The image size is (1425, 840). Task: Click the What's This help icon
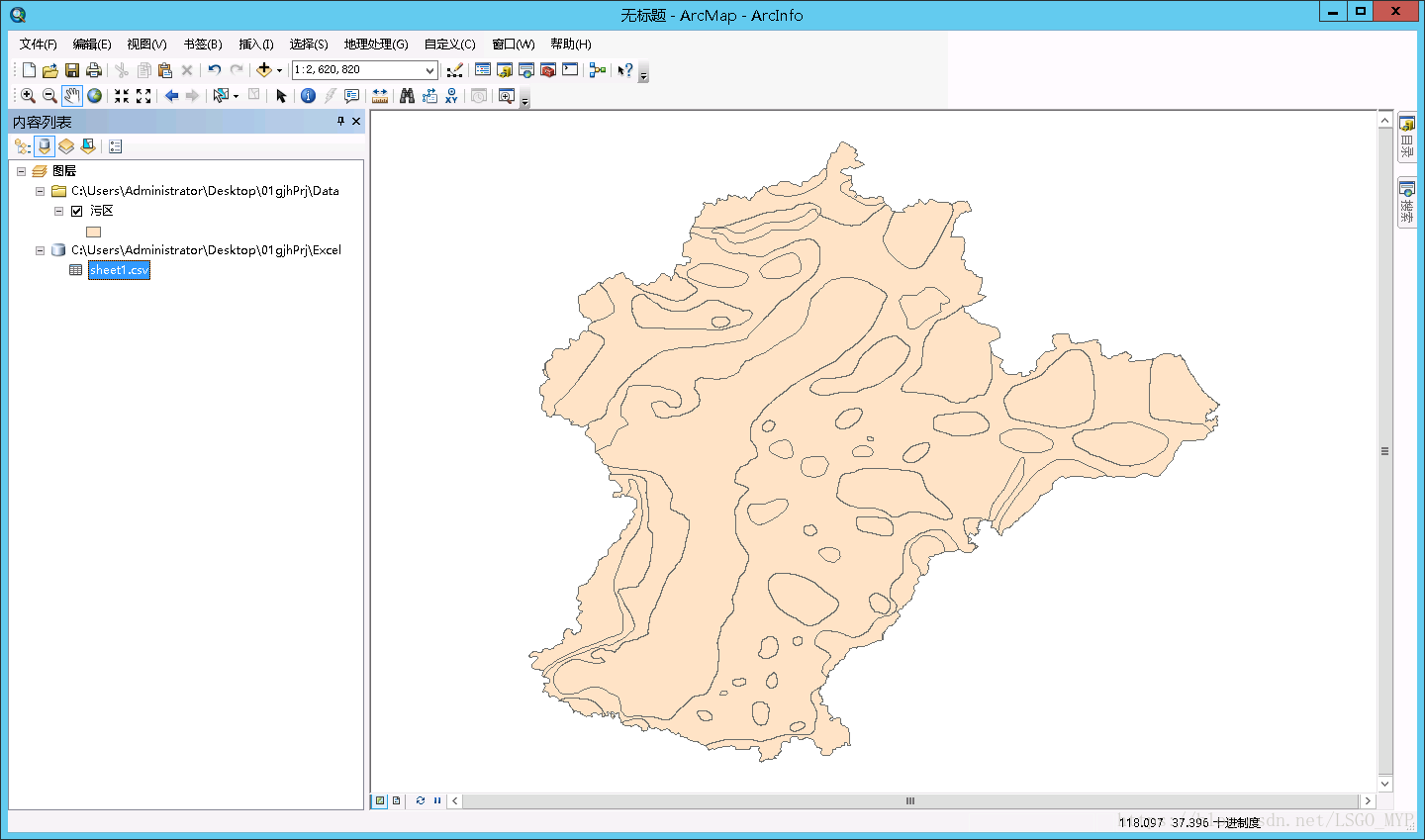point(625,70)
